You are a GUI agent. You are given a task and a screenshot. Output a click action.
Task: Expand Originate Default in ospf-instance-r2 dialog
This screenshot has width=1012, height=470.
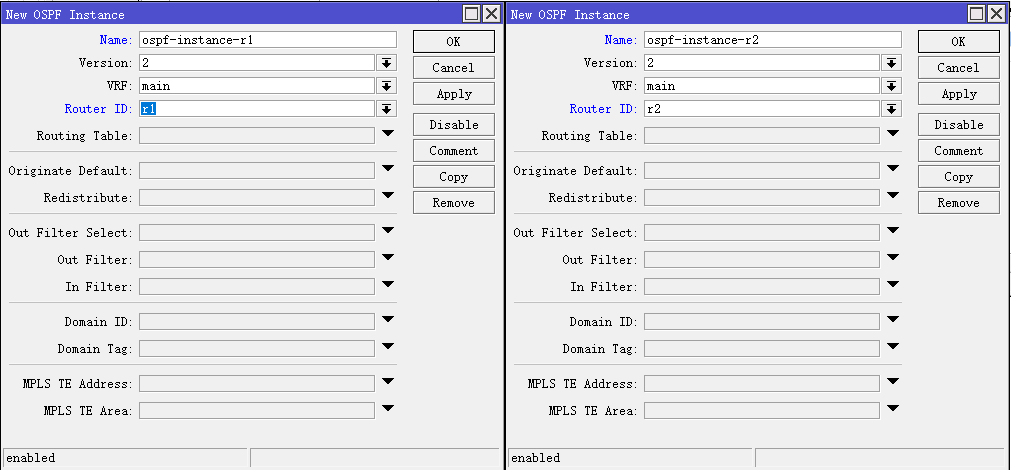893,170
